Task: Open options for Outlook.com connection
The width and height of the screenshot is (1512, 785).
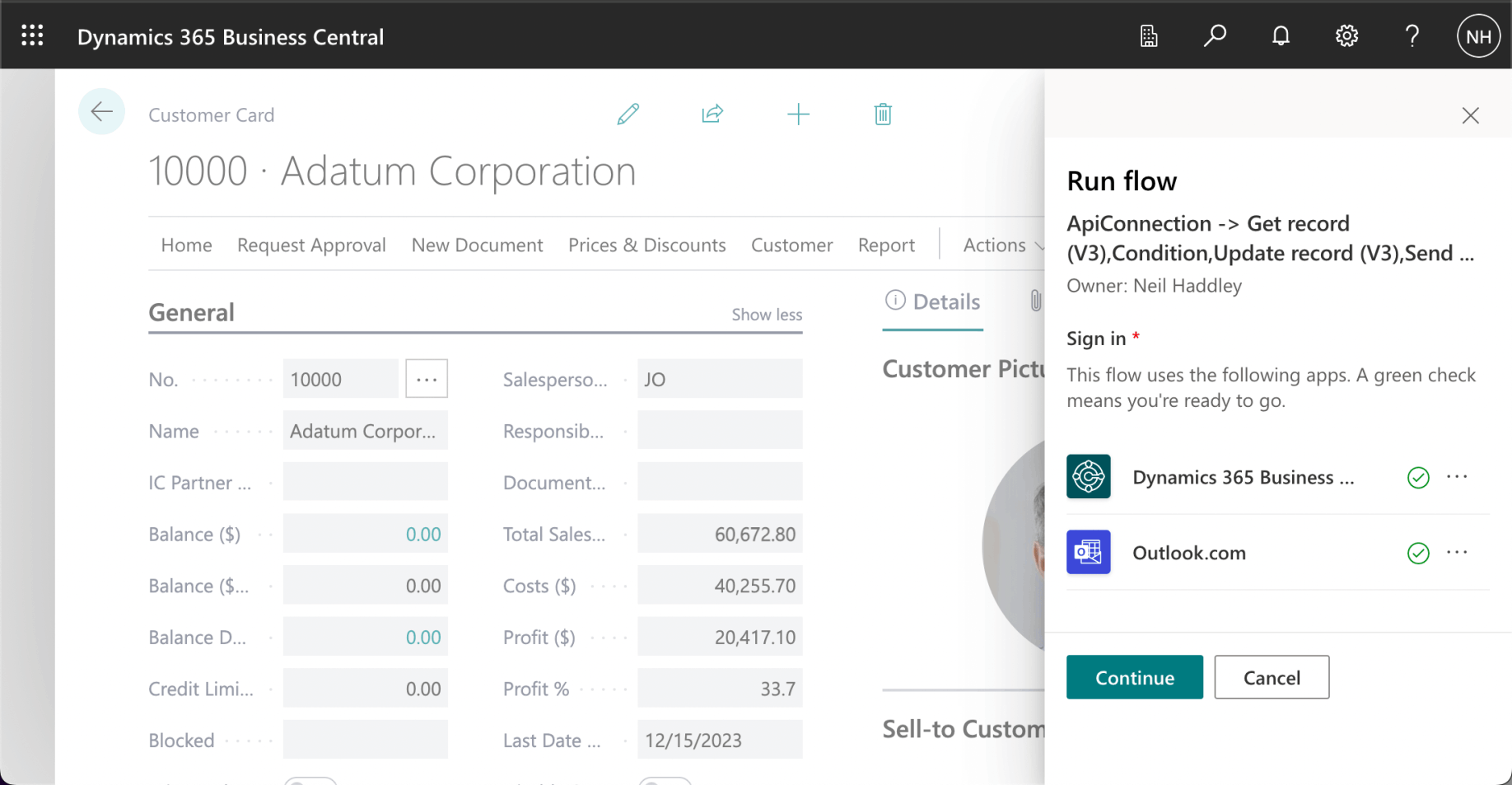Action: [1457, 553]
